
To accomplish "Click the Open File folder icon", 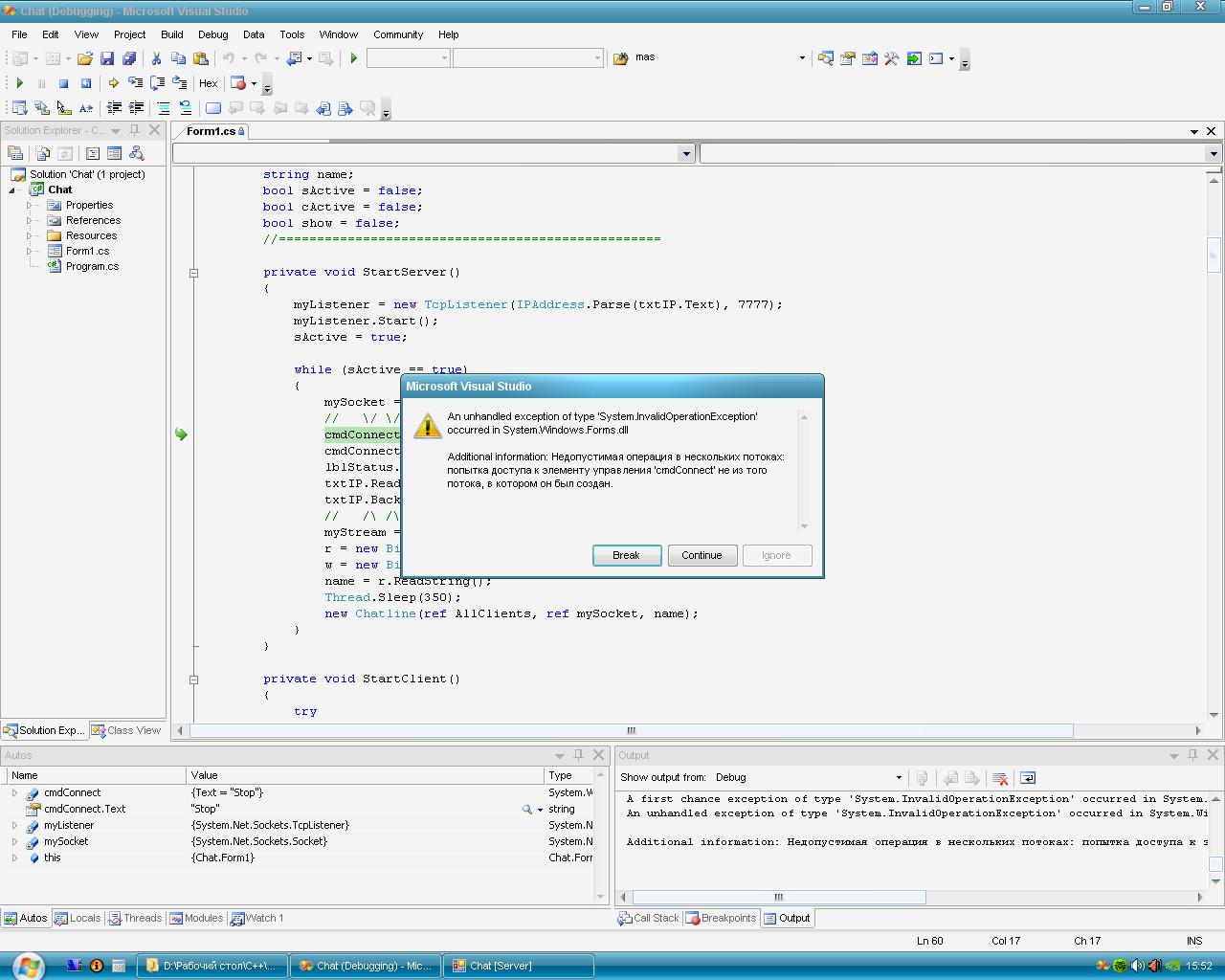I will (x=85, y=58).
